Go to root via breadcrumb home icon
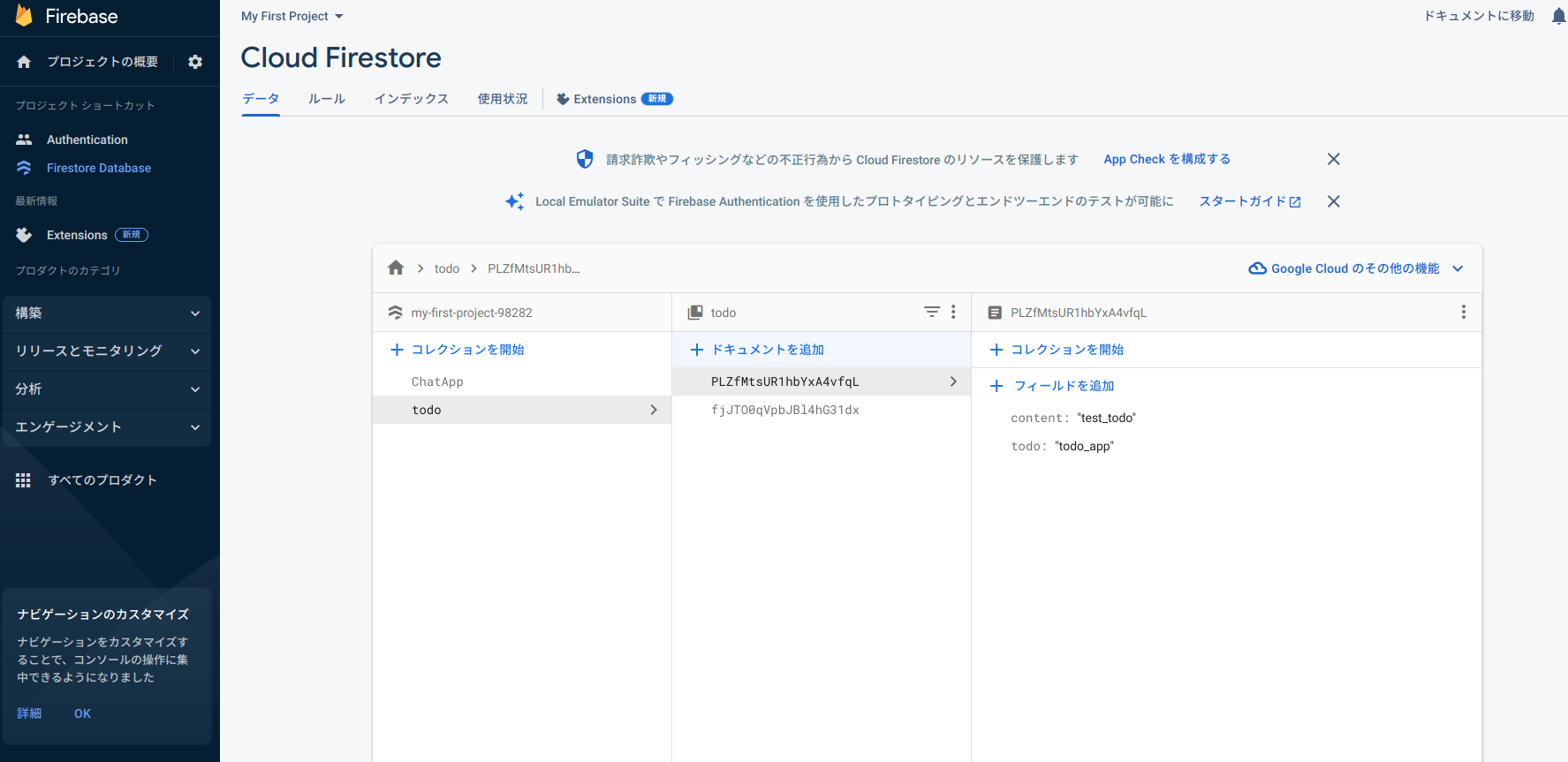Screen dimensions: 1568x762 point(396,268)
